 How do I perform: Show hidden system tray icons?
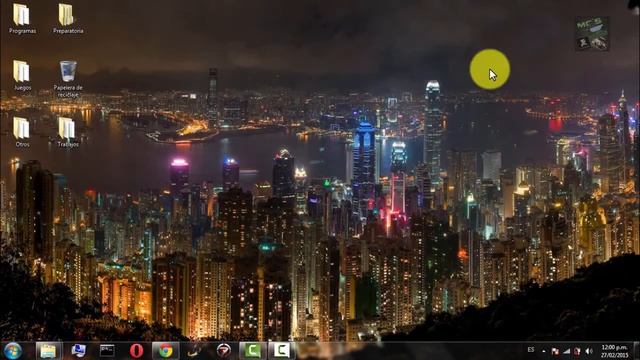544,351
